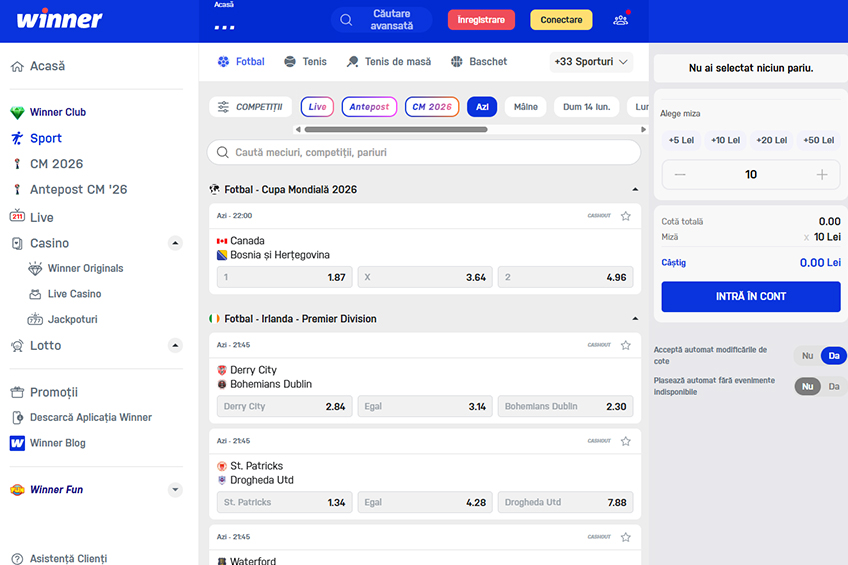Click left arrow of date filter scrollbar
This screenshot has width=848, height=565.
(298, 130)
